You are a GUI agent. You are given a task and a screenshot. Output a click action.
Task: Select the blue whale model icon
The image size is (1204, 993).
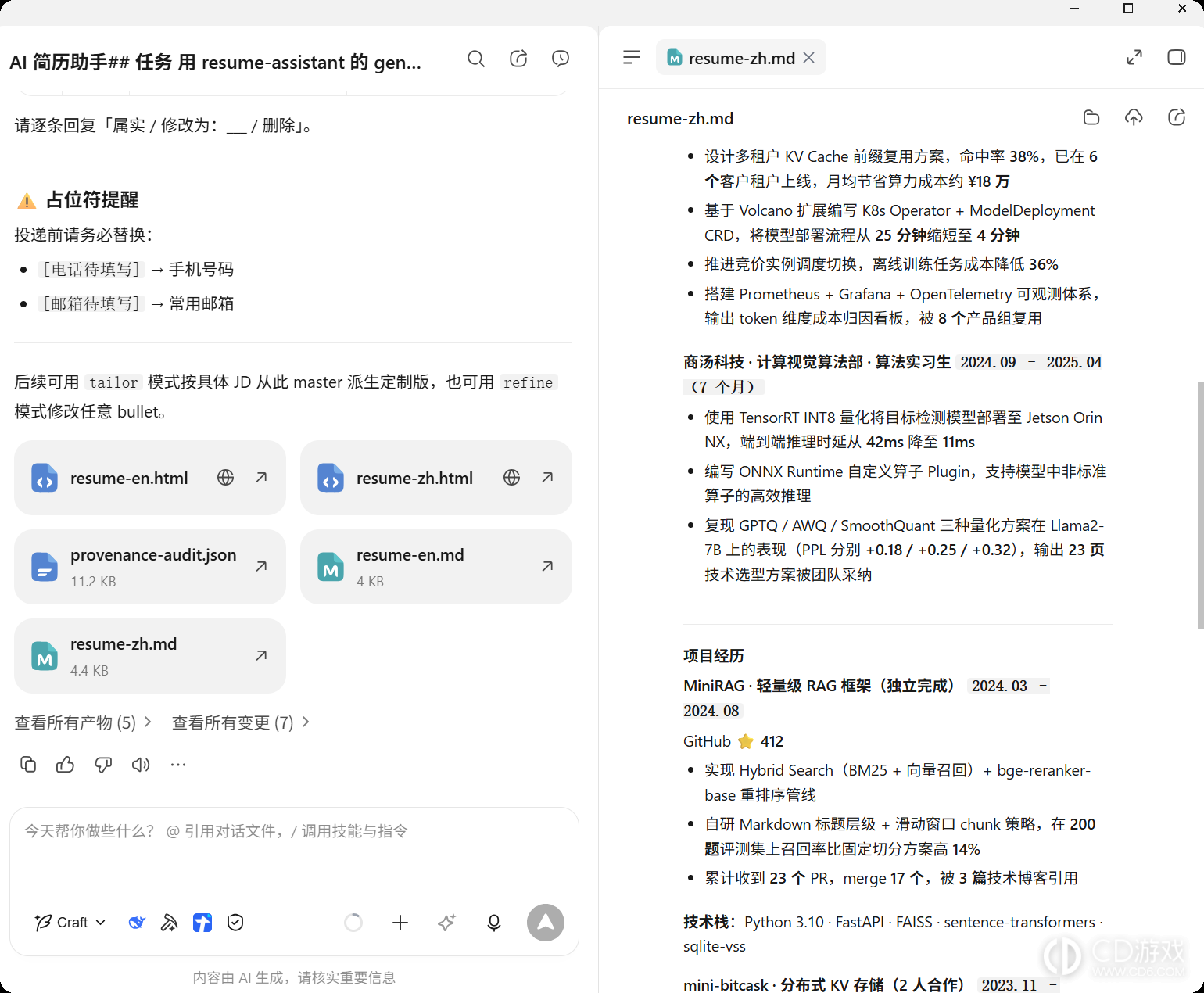(137, 923)
